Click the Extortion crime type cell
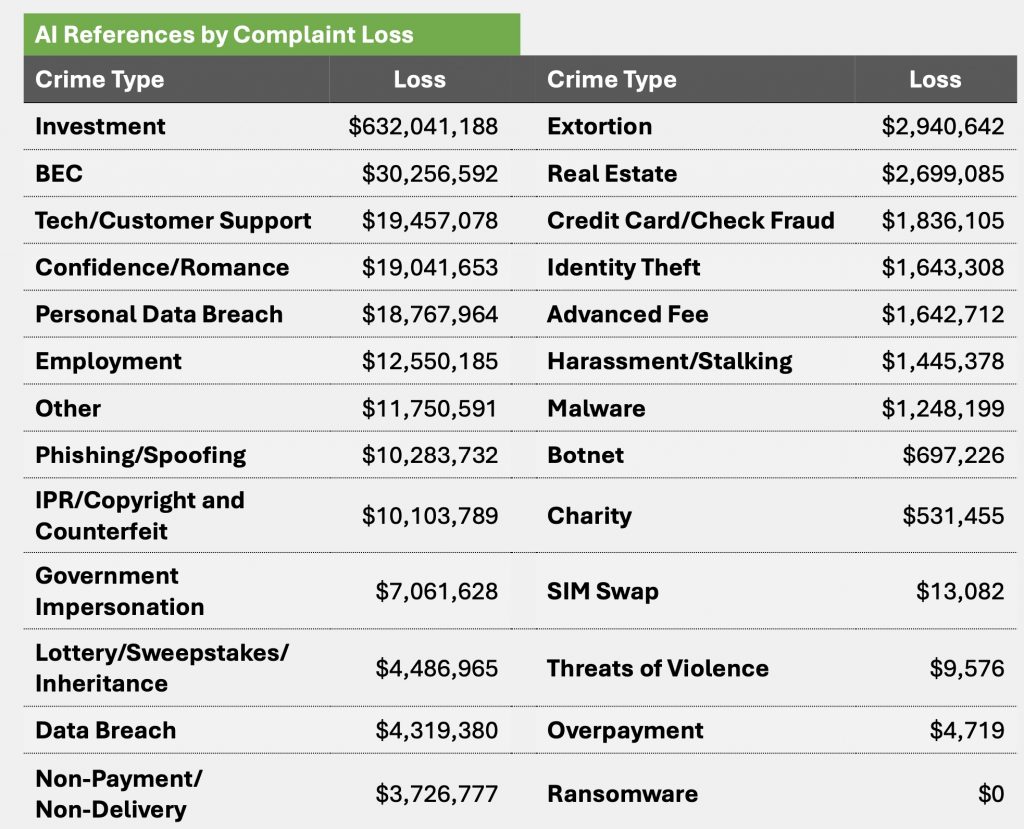The image size is (1024, 829). [x=599, y=127]
